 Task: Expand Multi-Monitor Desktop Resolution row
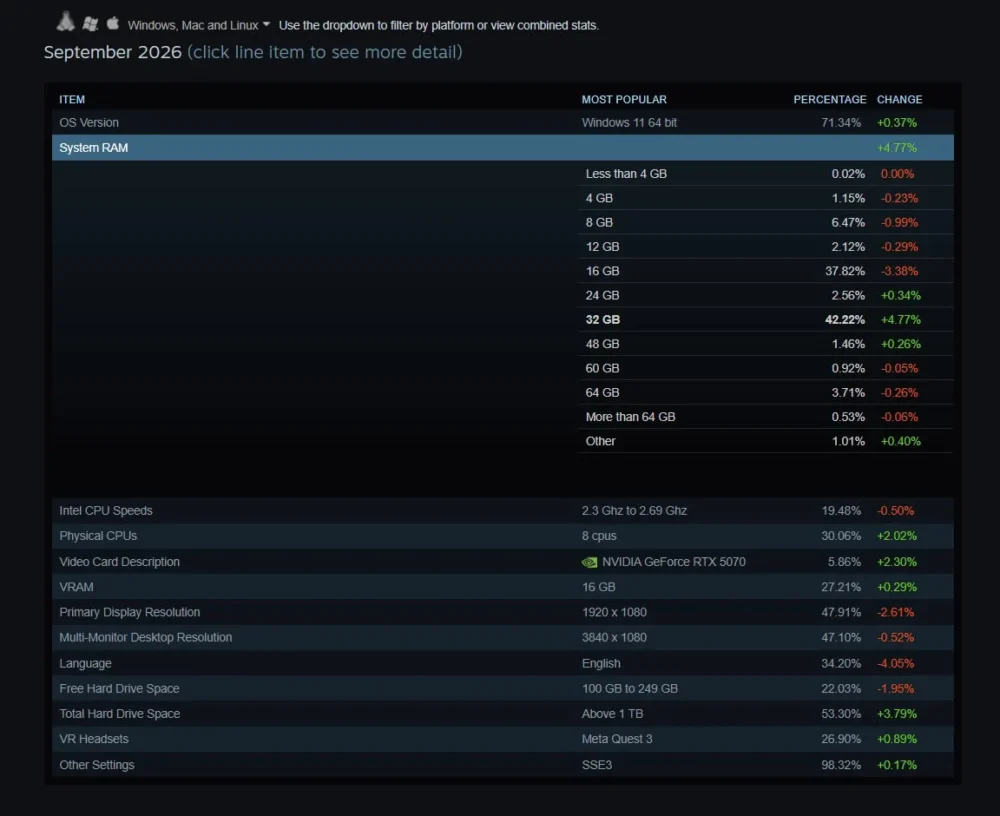click(x=503, y=637)
